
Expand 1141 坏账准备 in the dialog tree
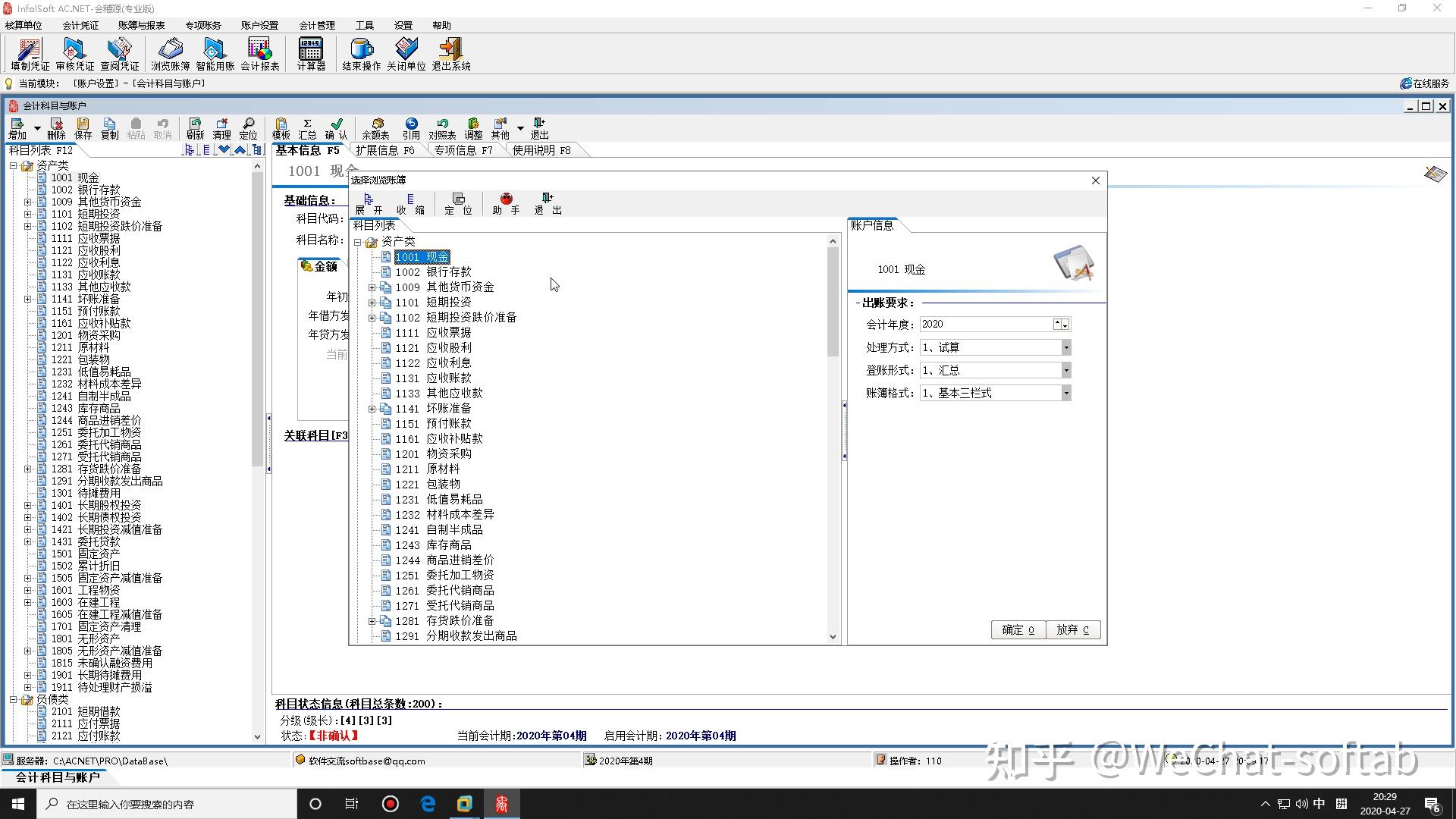pyautogui.click(x=372, y=409)
